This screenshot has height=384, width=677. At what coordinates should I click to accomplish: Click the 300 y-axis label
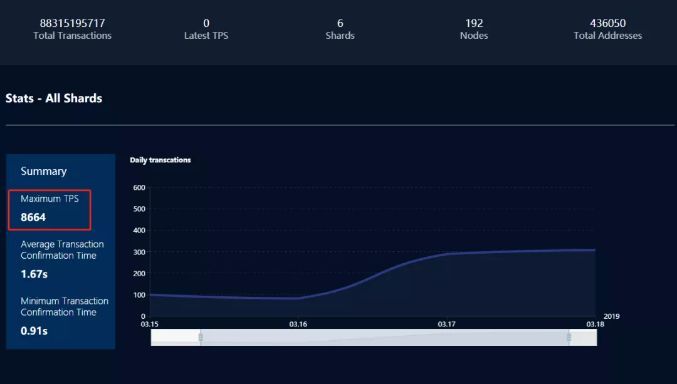click(x=139, y=252)
